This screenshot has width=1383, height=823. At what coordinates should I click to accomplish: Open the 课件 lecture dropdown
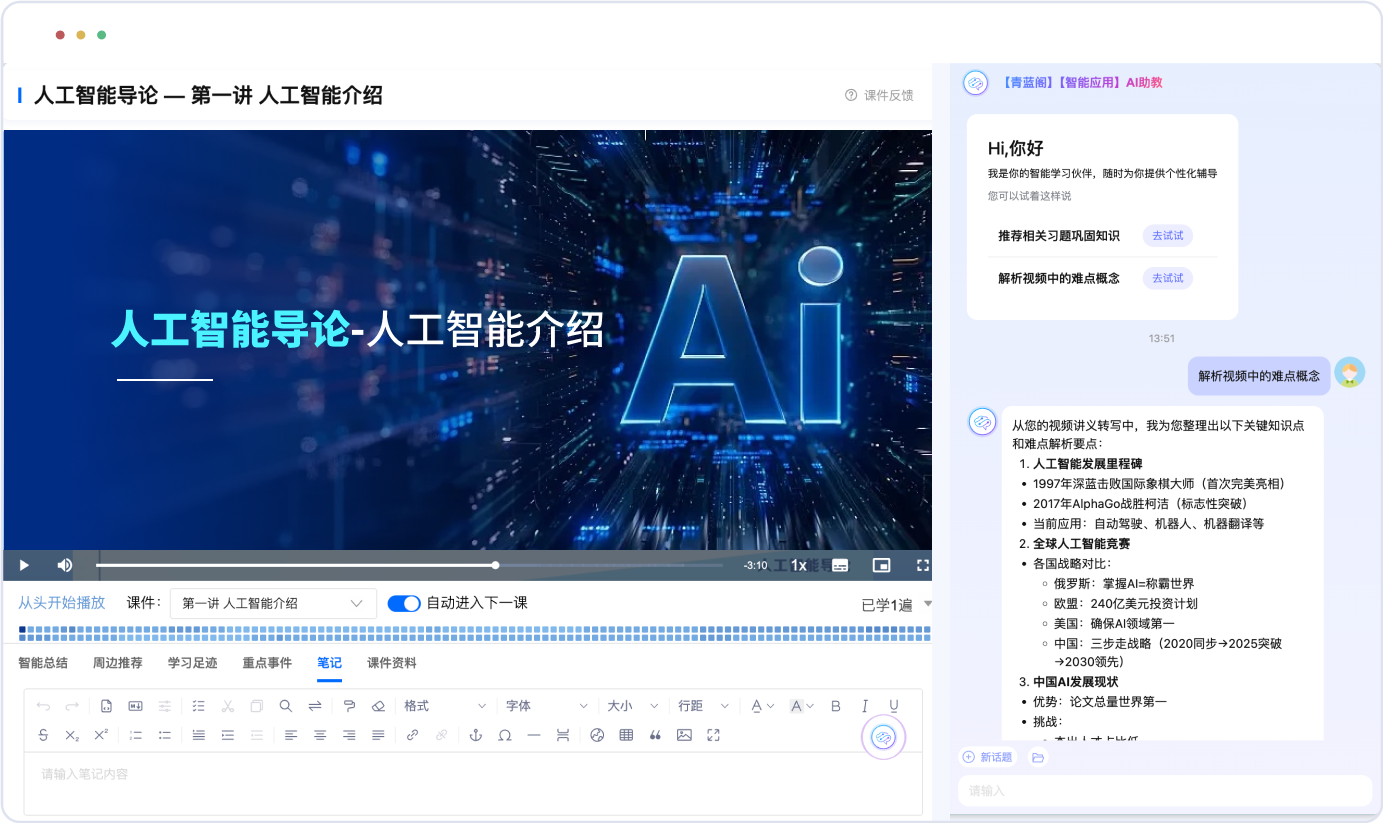(x=273, y=603)
